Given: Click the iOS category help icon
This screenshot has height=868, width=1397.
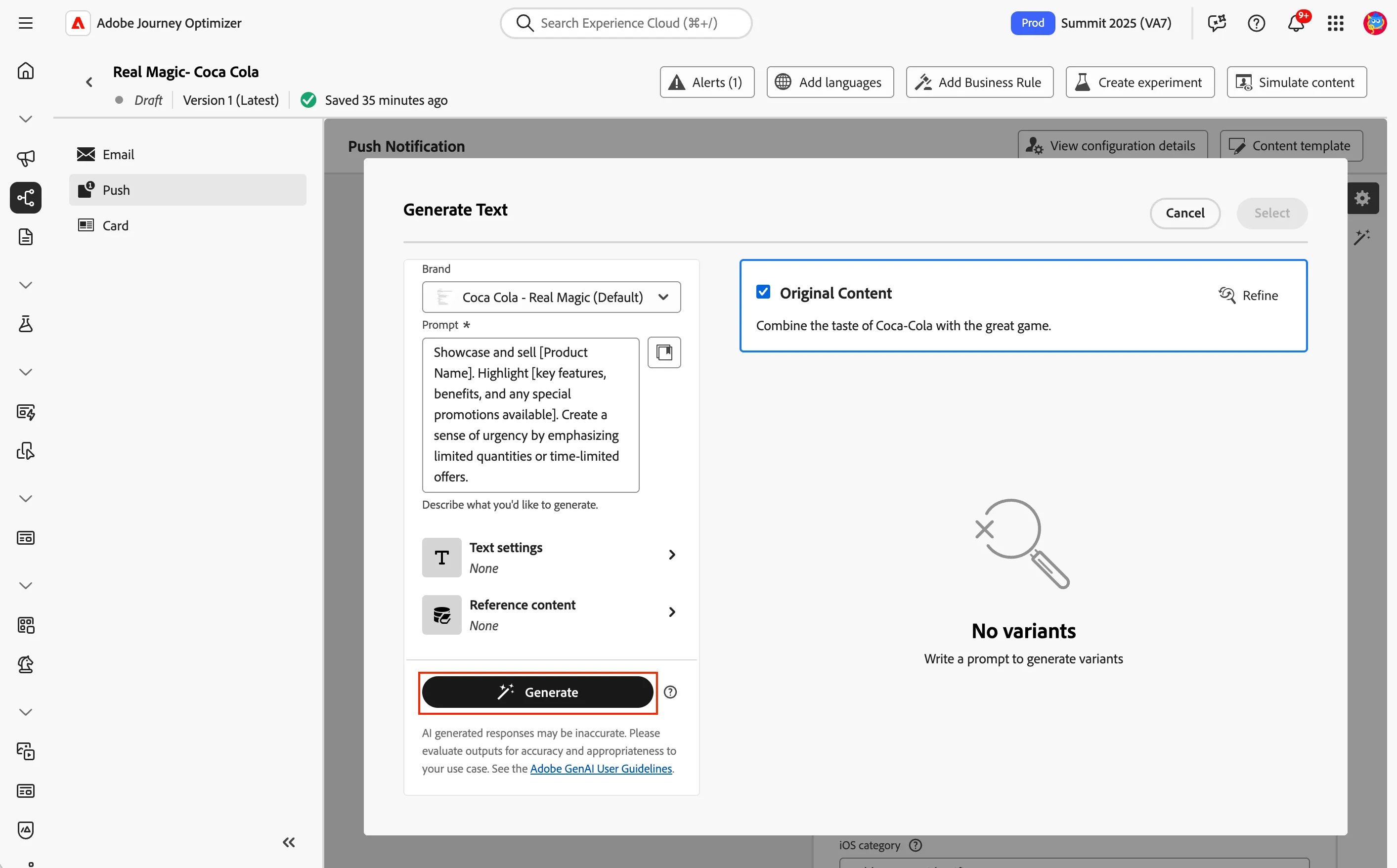Looking at the screenshot, I should click(x=916, y=845).
